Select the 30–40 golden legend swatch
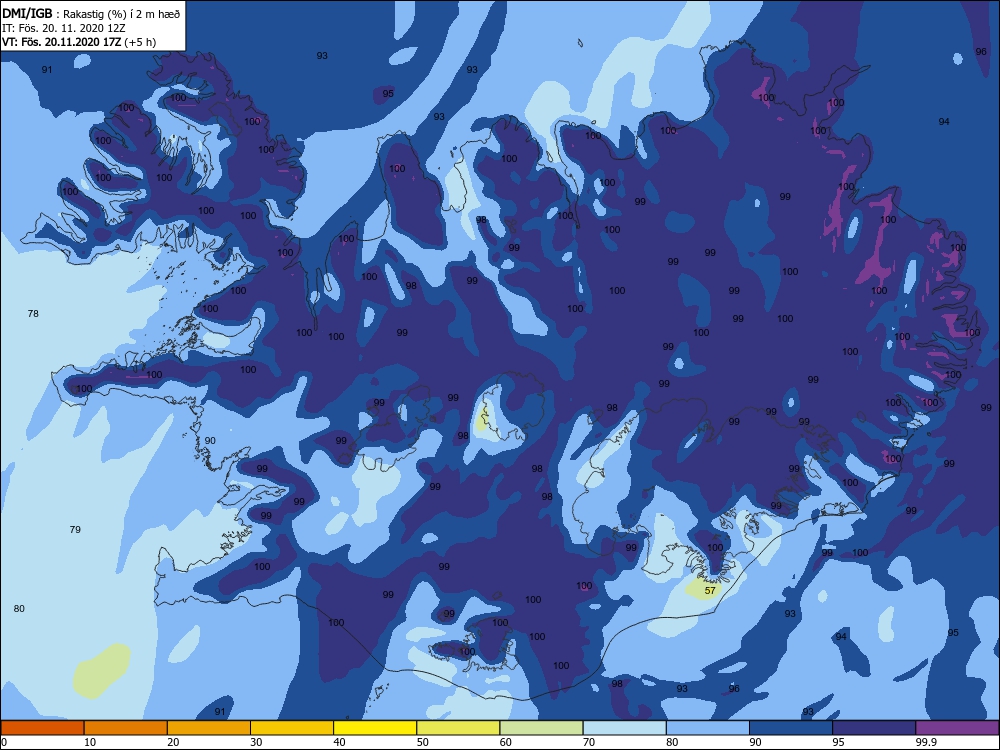 (x=292, y=728)
